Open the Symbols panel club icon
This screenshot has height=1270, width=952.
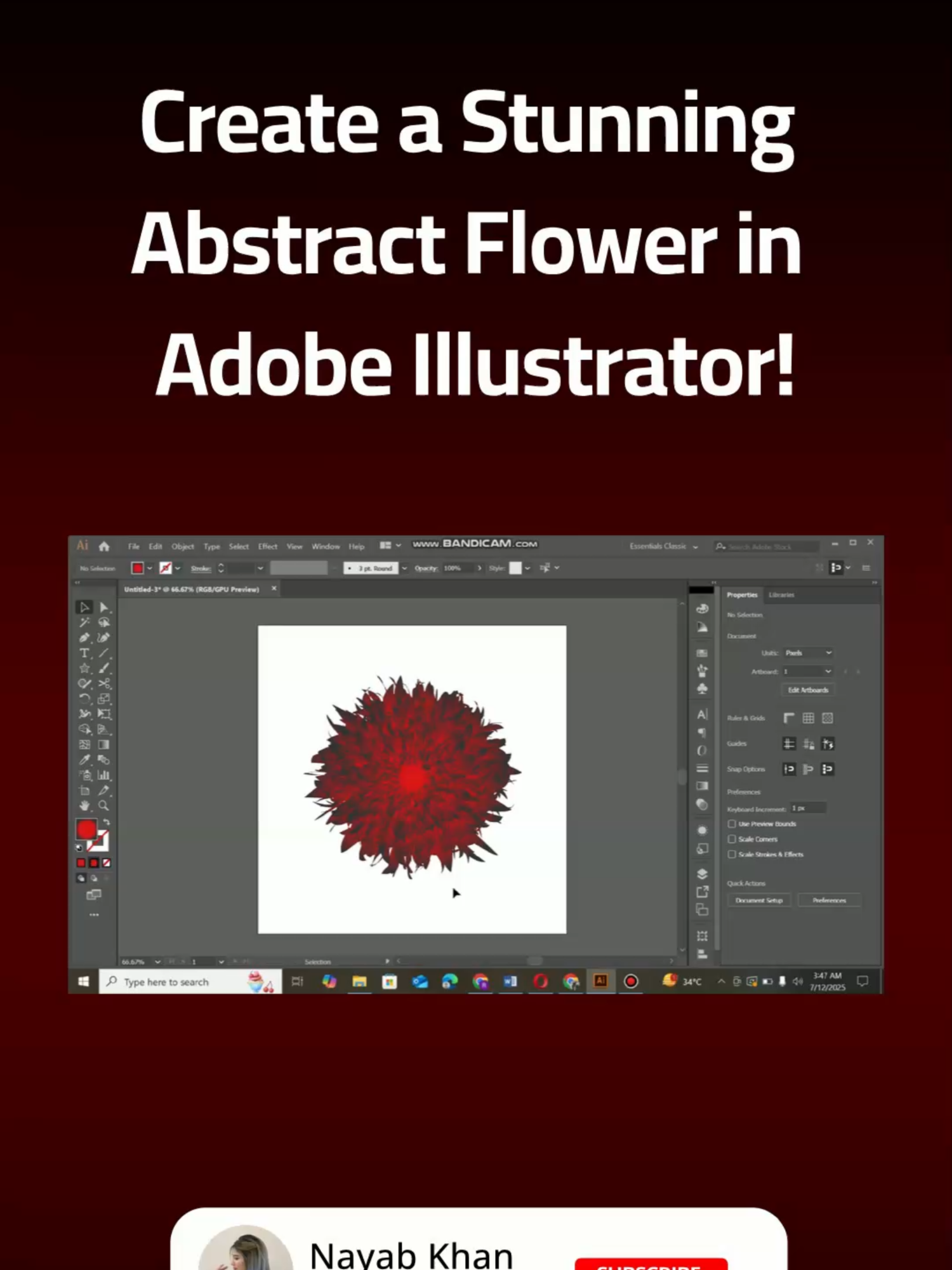click(x=702, y=689)
